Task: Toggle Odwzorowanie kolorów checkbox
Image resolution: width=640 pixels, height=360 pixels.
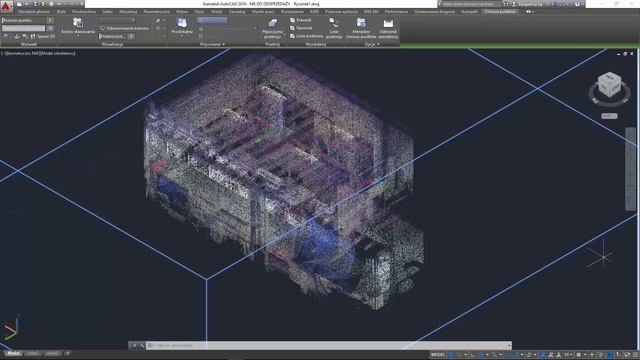Action: click(x=103, y=28)
